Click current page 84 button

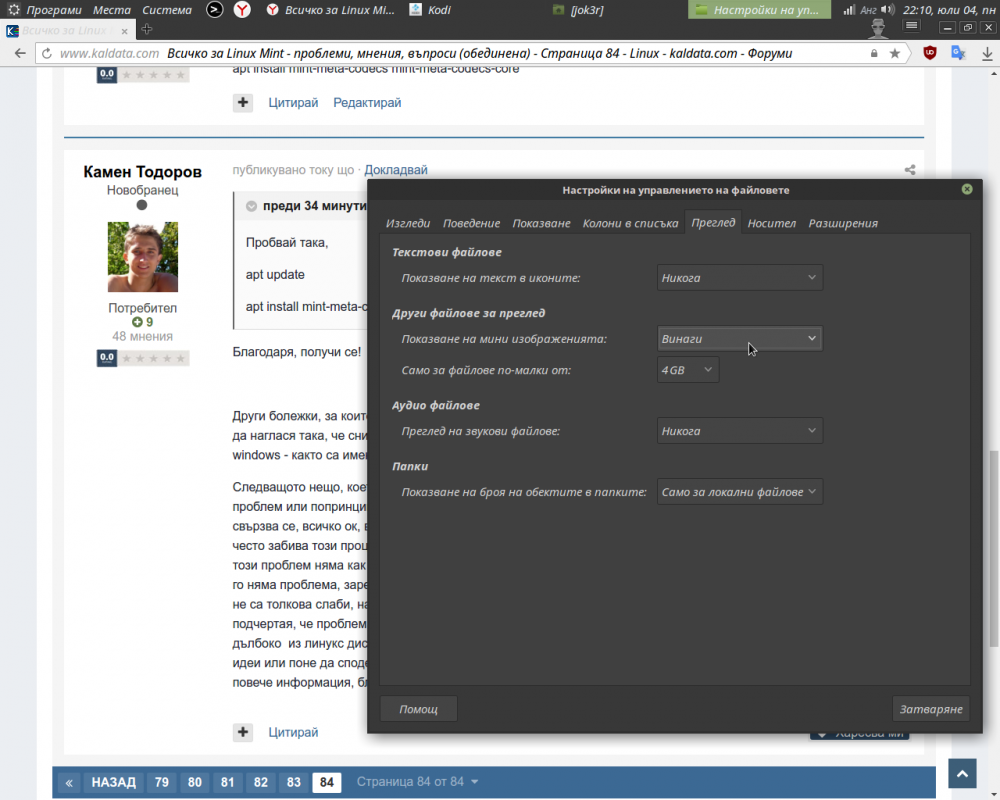[327, 782]
